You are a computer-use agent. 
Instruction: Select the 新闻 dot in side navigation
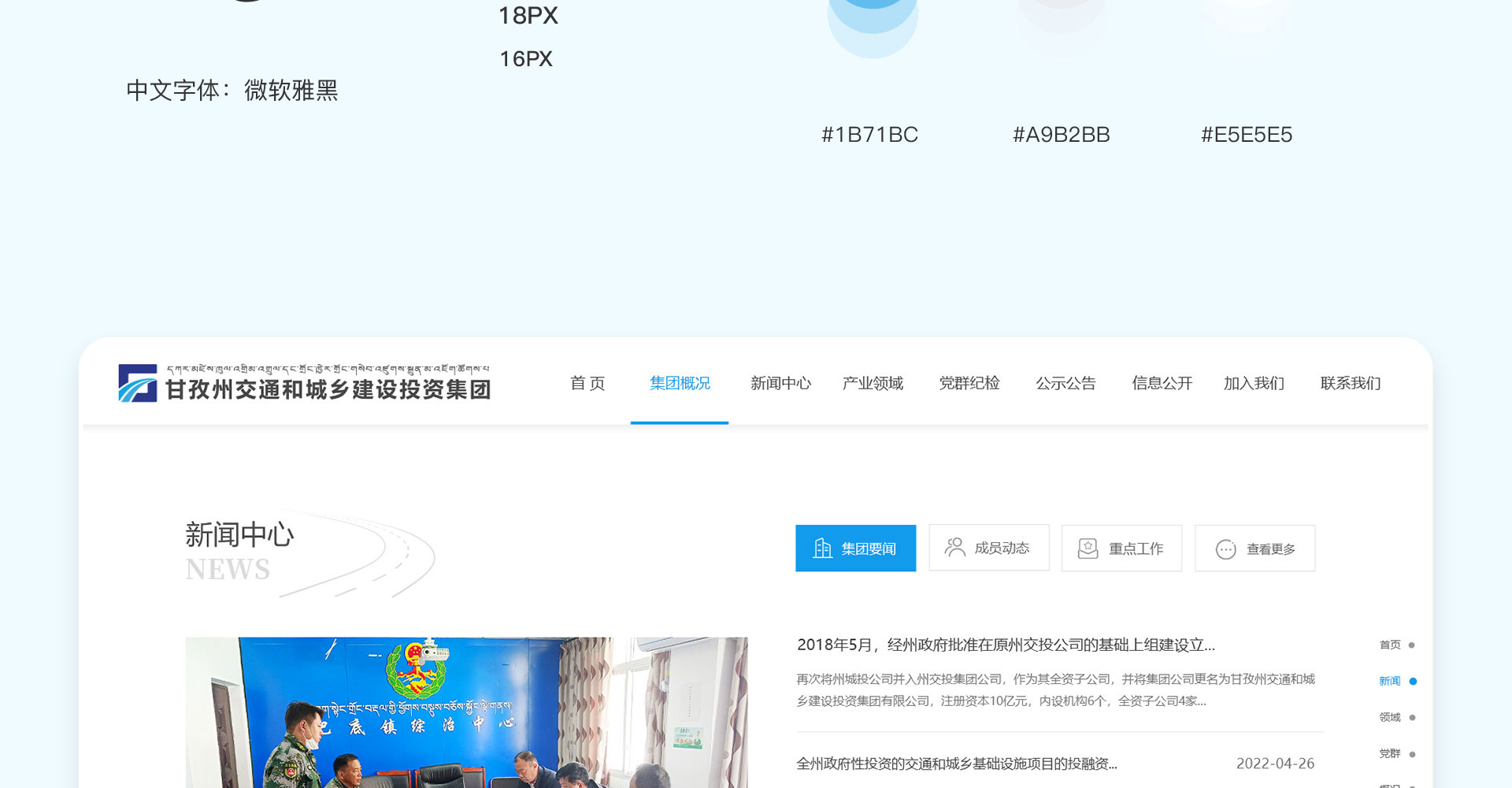pos(1412,682)
